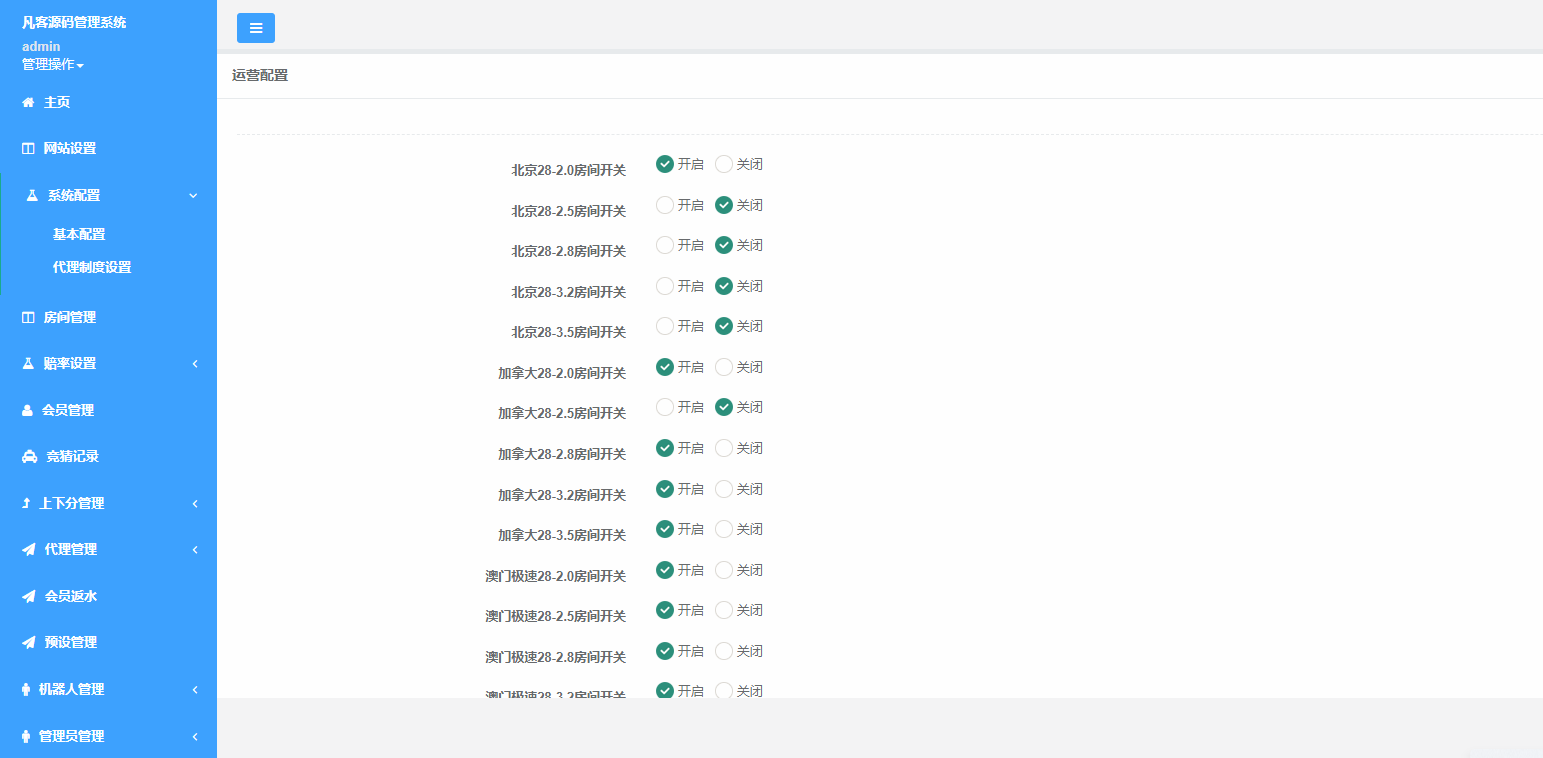Click the columns icon beside 房间管理
The width and height of the screenshot is (1543, 758).
point(28,317)
